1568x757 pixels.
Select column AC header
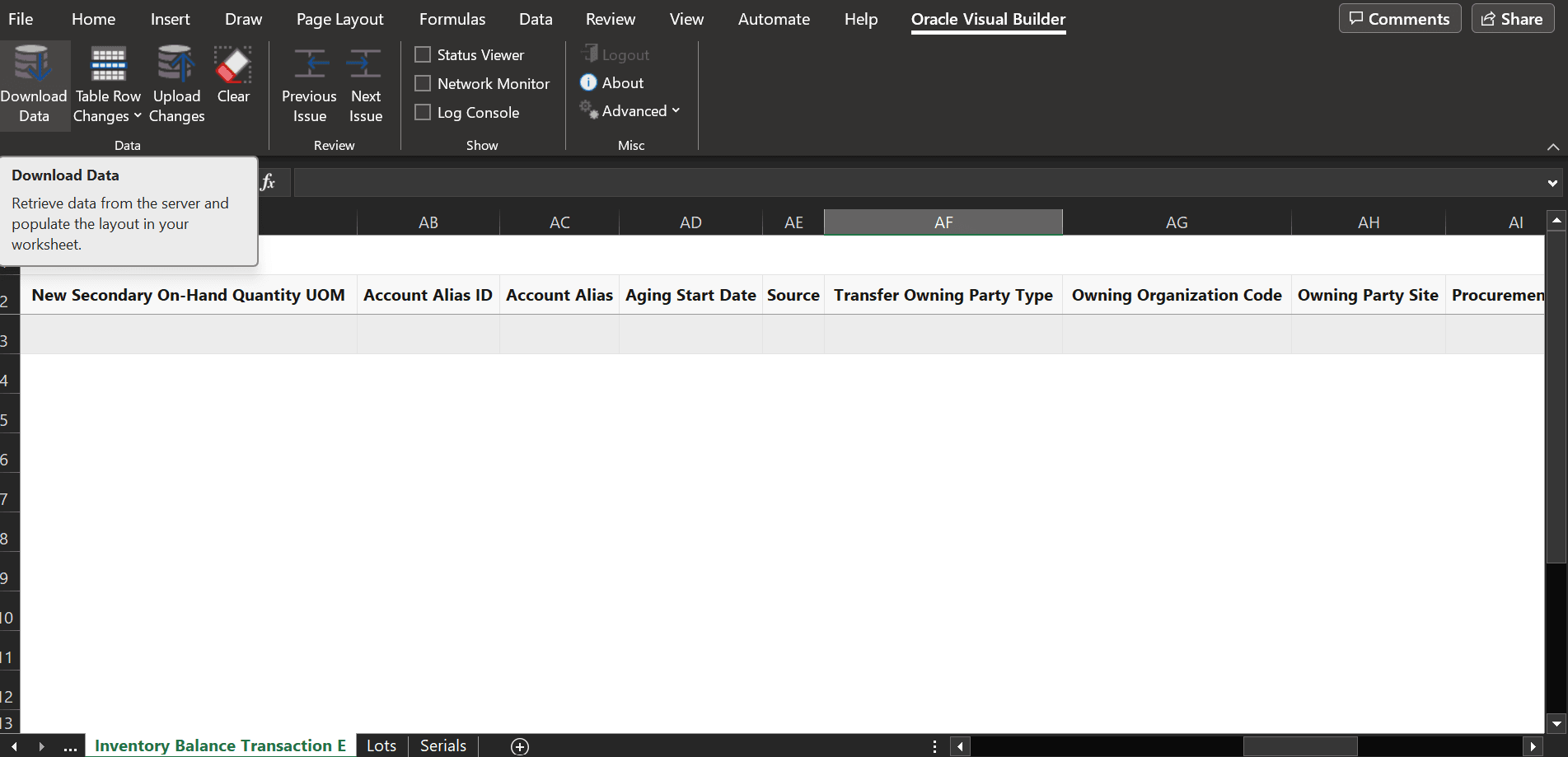click(x=559, y=222)
